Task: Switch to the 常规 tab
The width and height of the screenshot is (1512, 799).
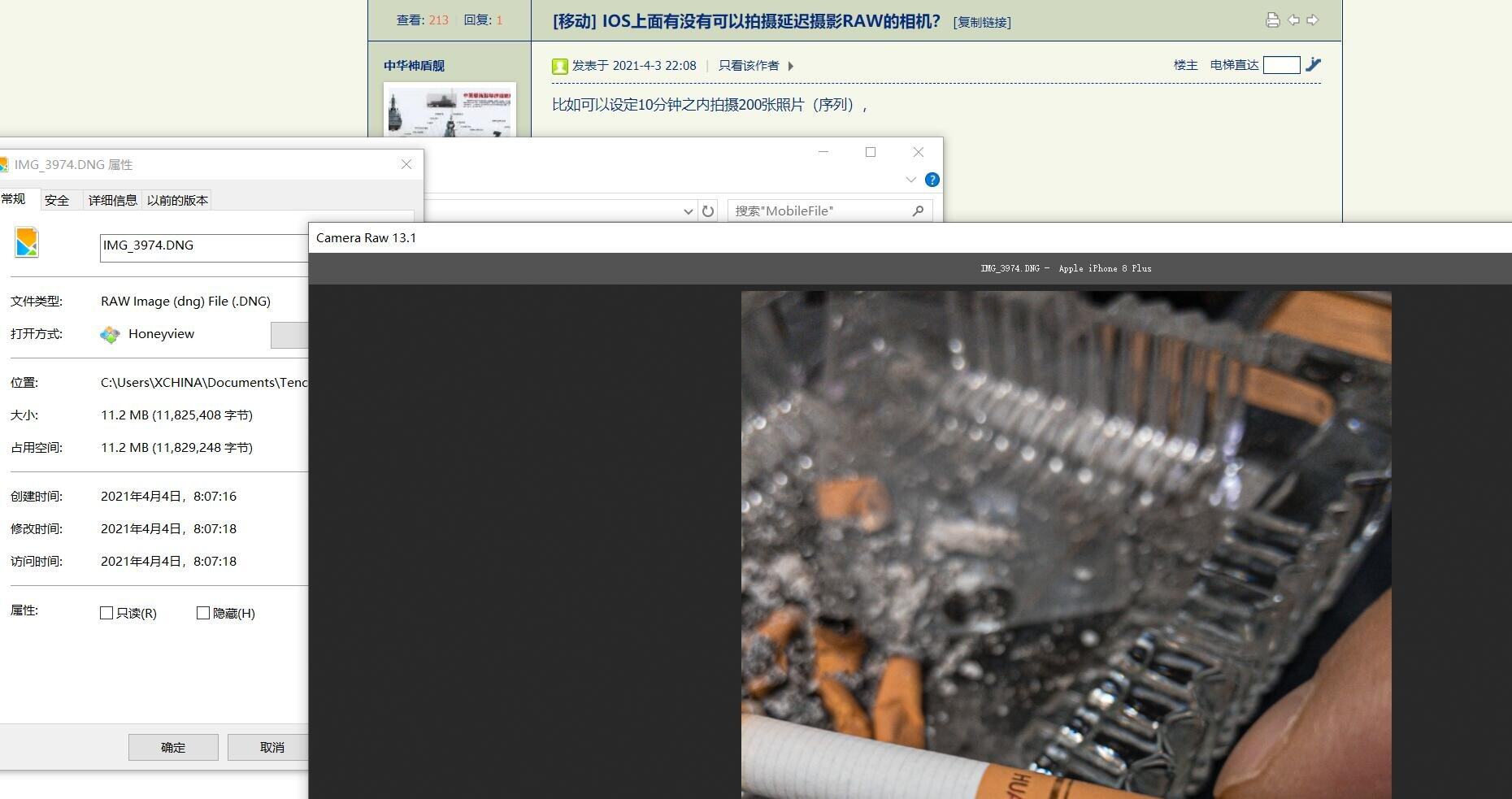Action: [14, 199]
